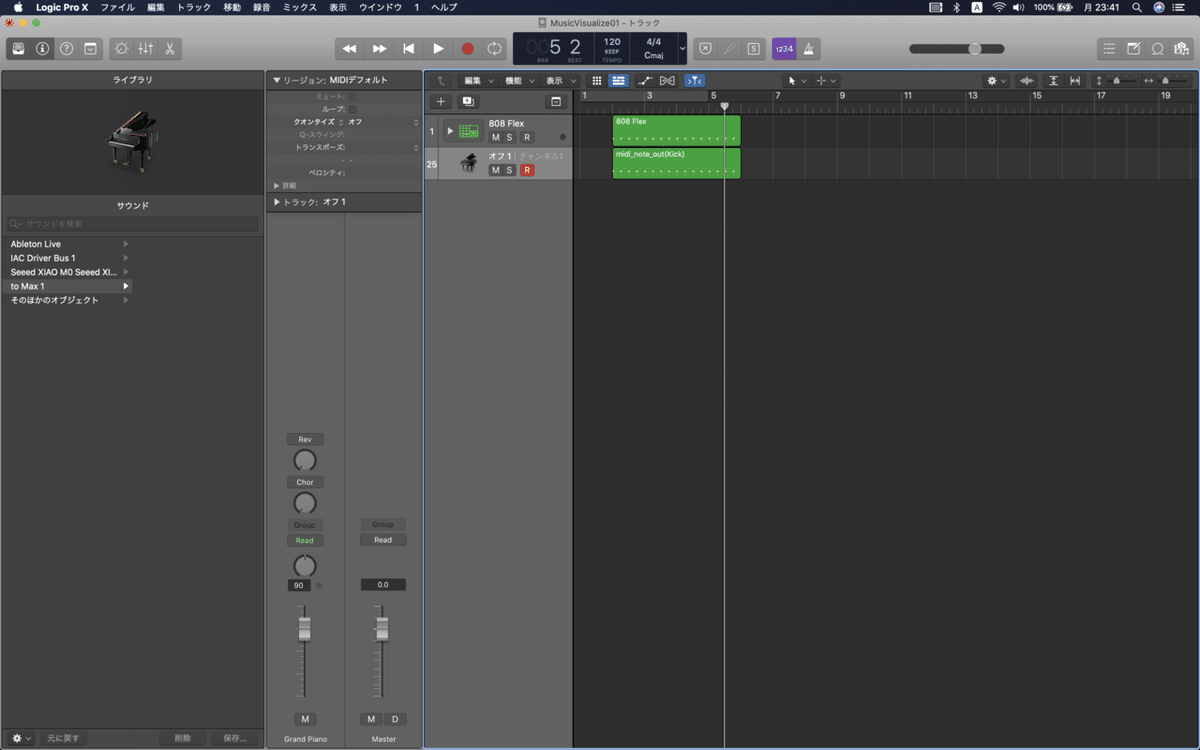Open the pointer Left-click tool menu
This screenshot has height=750, width=1200.
(796, 80)
